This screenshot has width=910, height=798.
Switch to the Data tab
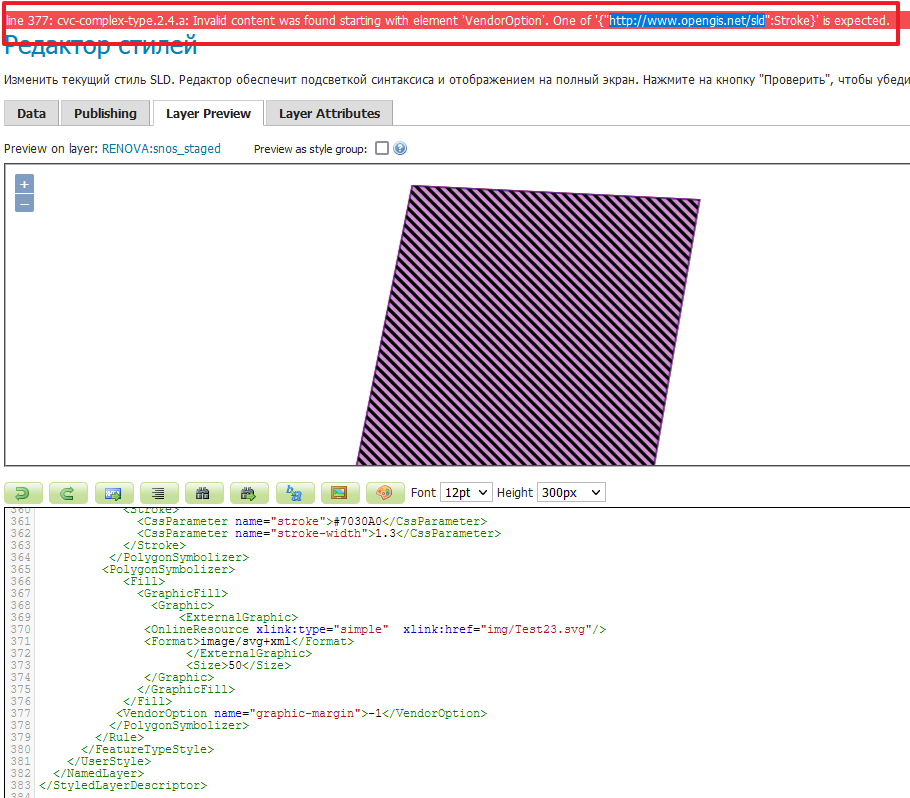[32, 113]
